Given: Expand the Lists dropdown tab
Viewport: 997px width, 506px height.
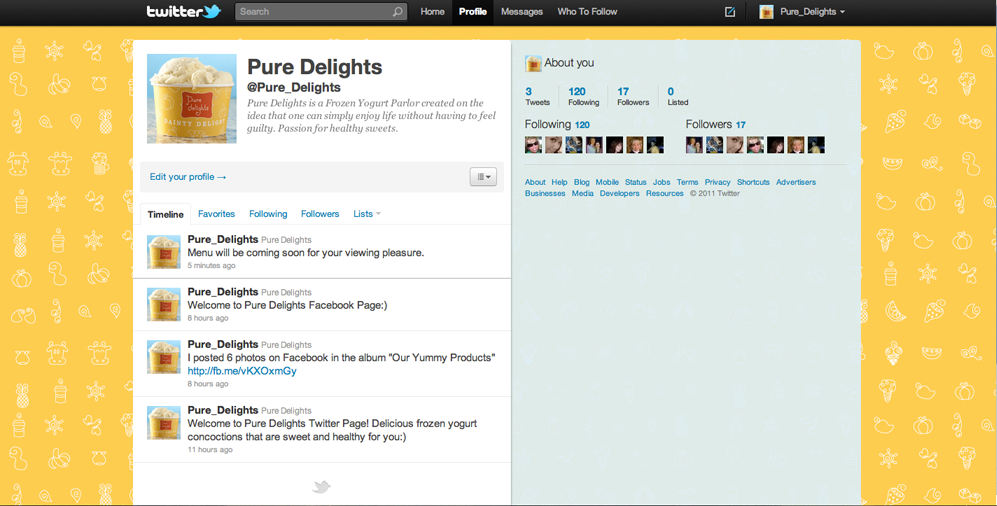Looking at the screenshot, I should point(367,214).
